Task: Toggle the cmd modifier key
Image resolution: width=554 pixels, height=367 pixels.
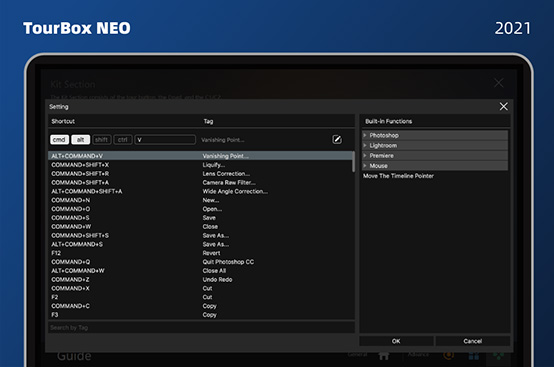Action: 59,140
